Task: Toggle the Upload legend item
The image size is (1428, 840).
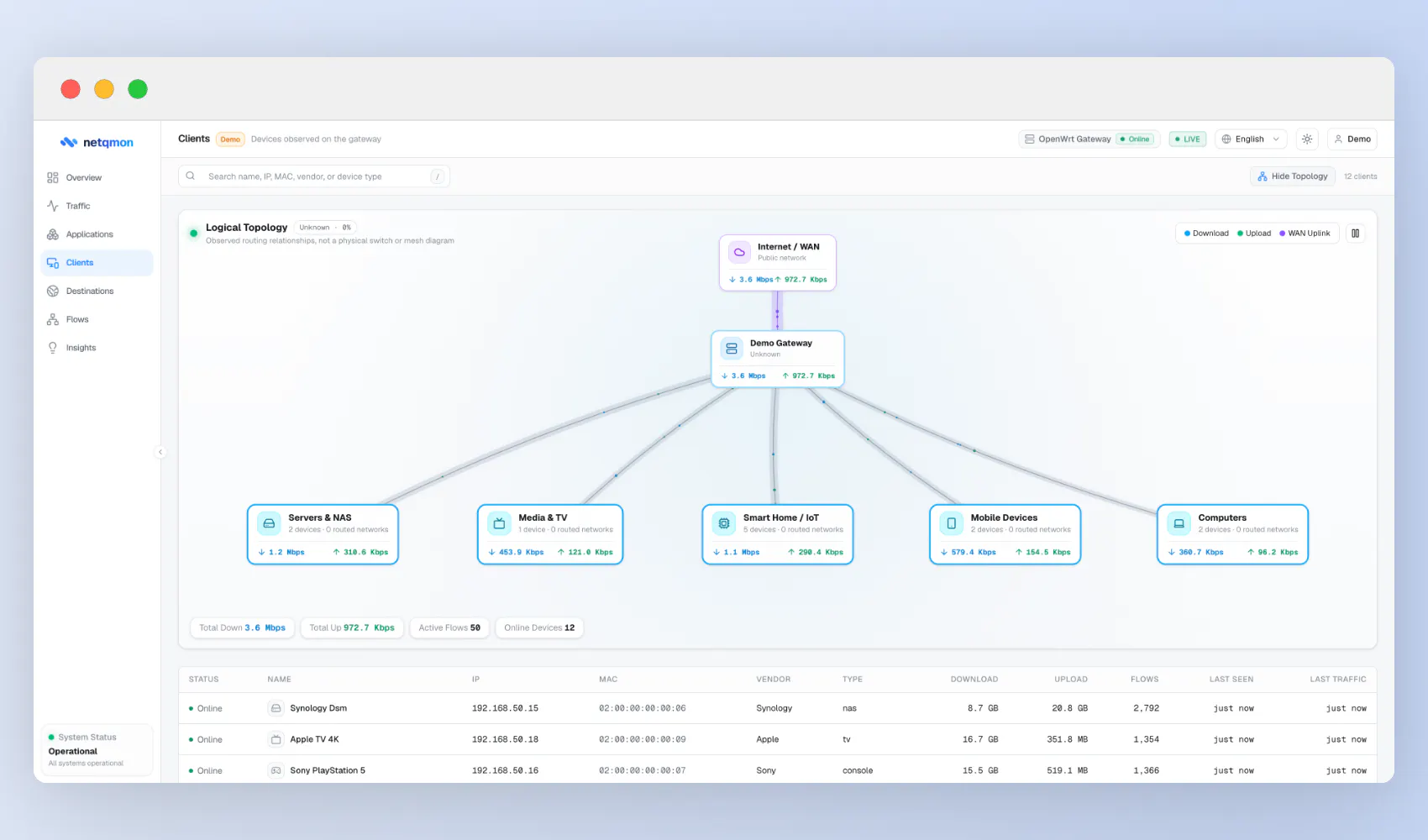Action: pos(1254,234)
